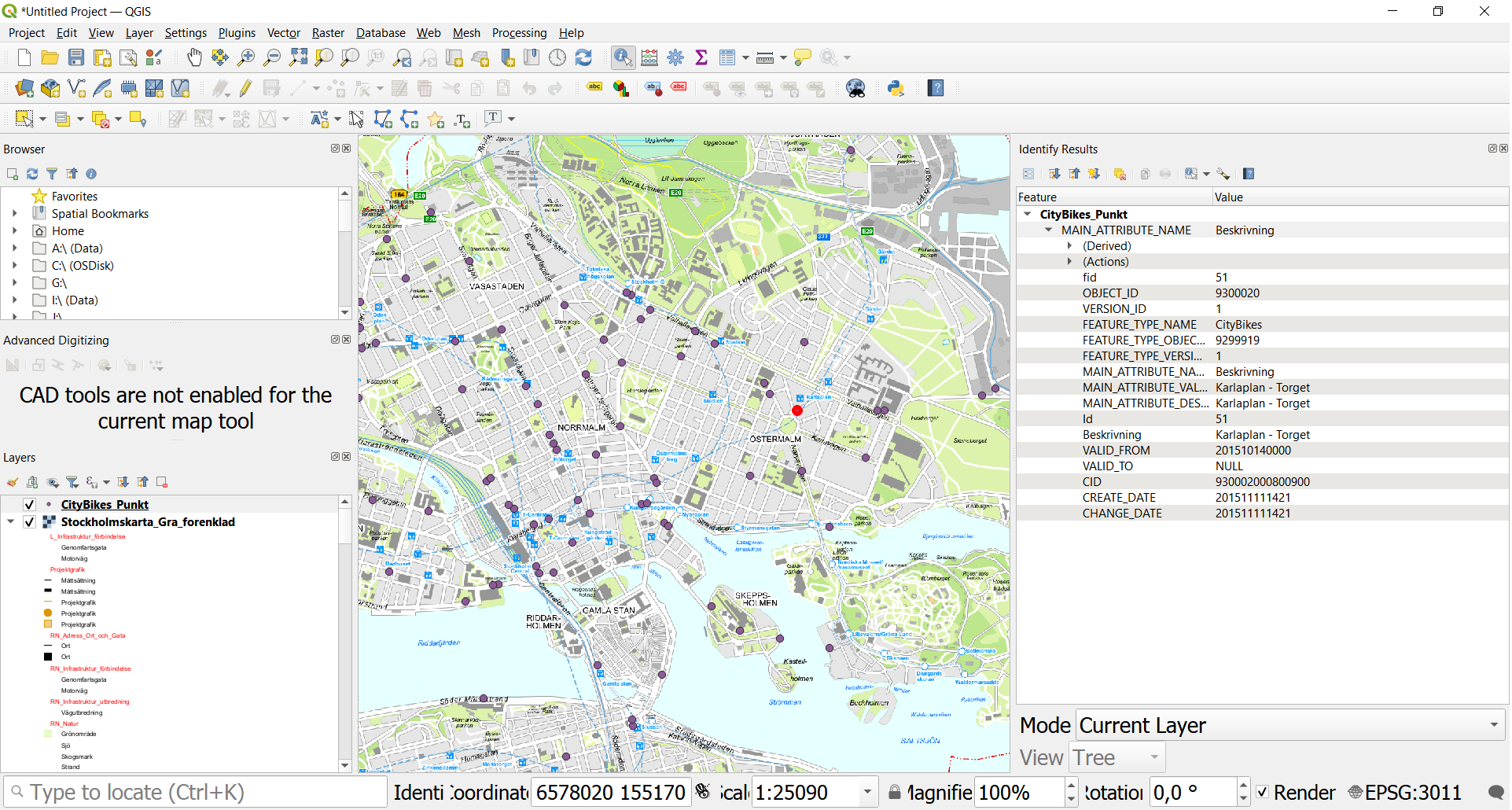1512x810 pixels.
Task: Expand the (Derived) attributes node
Action: tap(1069, 246)
